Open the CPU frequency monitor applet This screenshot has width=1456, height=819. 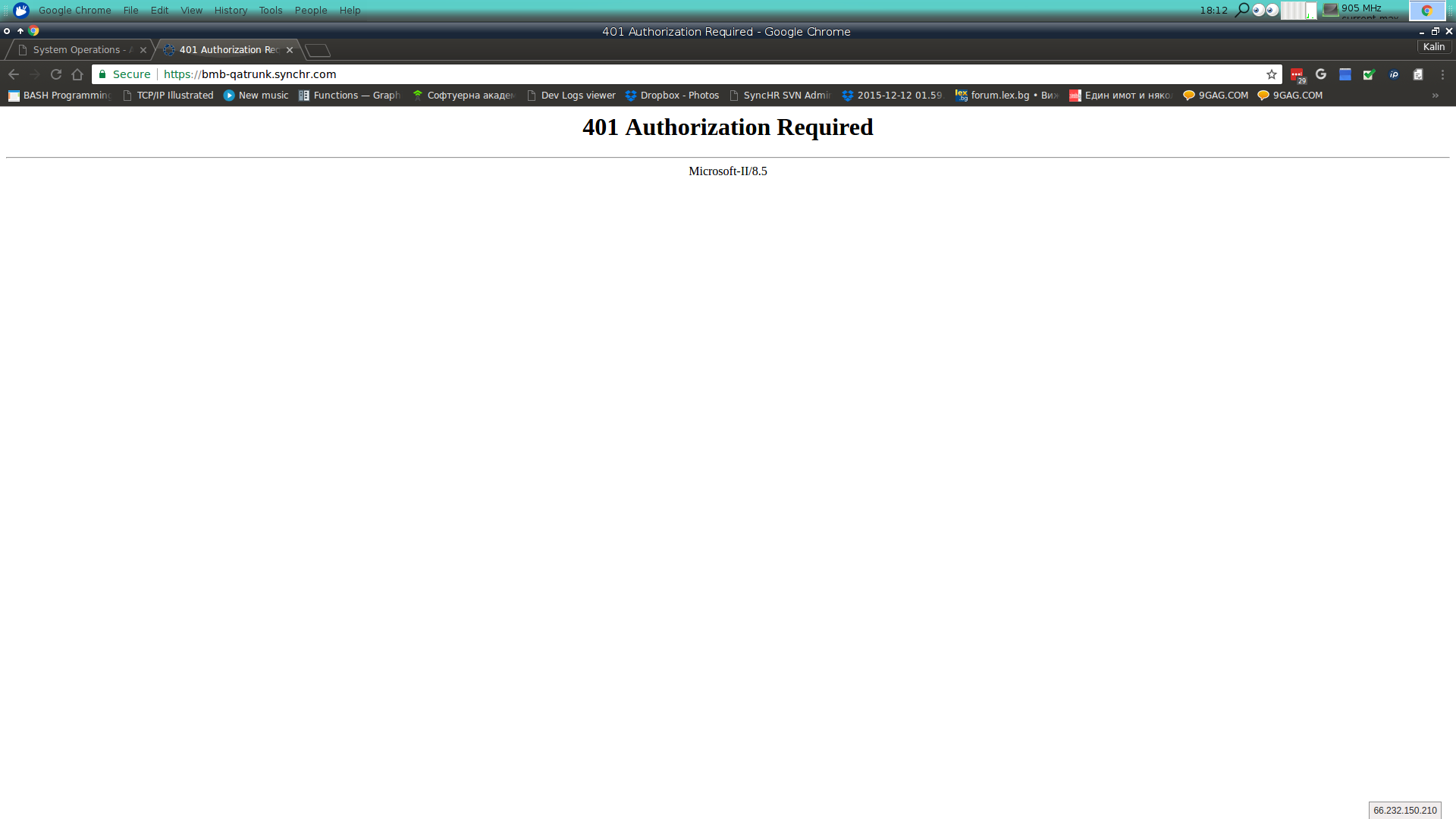coord(1362,11)
